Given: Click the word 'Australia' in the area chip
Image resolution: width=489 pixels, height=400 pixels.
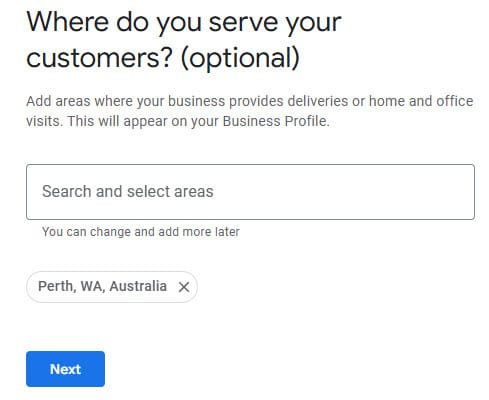Looking at the screenshot, I should [138, 286].
